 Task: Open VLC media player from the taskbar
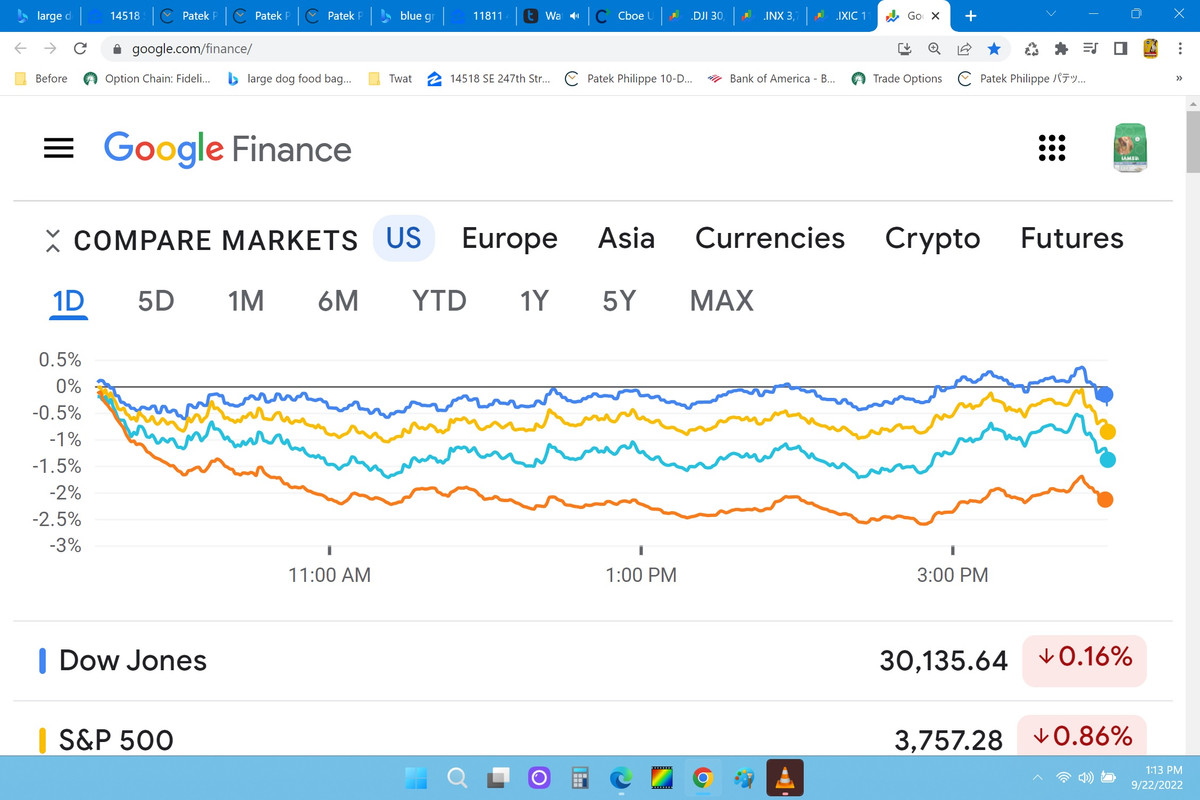click(x=785, y=777)
